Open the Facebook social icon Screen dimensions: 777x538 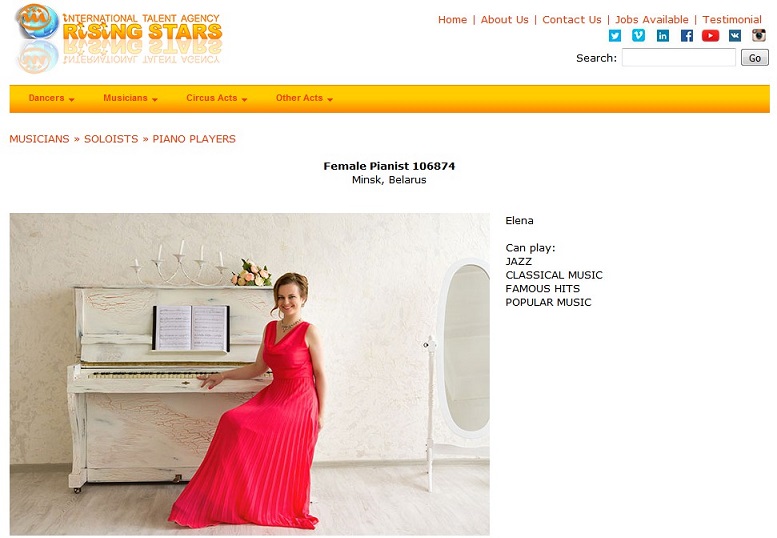(686, 36)
